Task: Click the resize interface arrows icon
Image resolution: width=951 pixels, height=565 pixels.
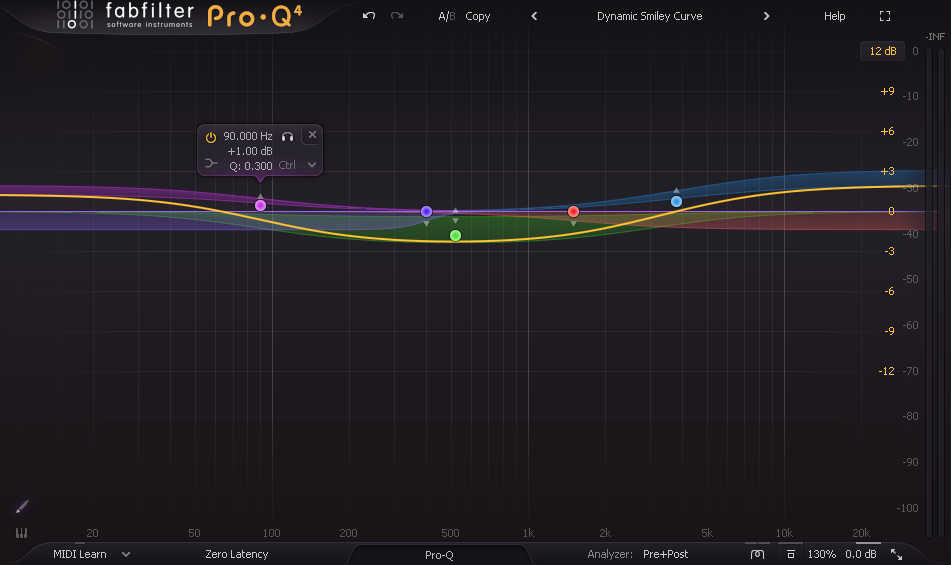Action: pyautogui.click(x=896, y=554)
